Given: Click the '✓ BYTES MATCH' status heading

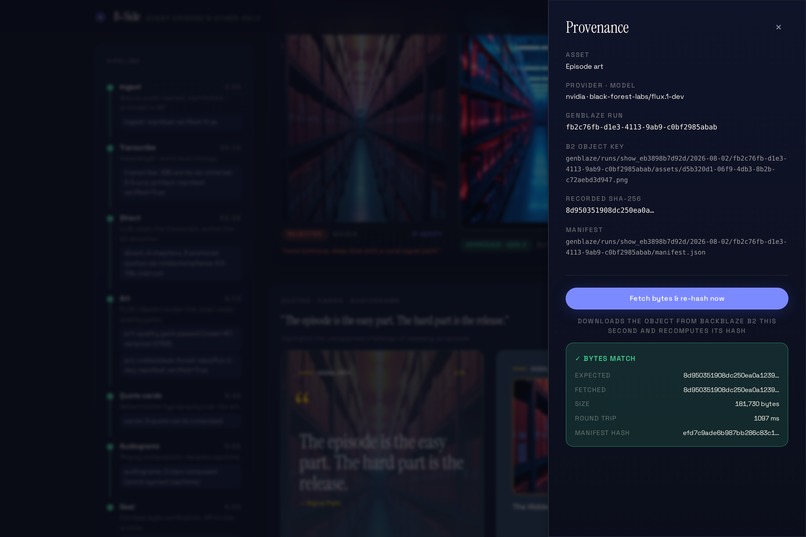Looking at the screenshot, I should coord(605,359).
